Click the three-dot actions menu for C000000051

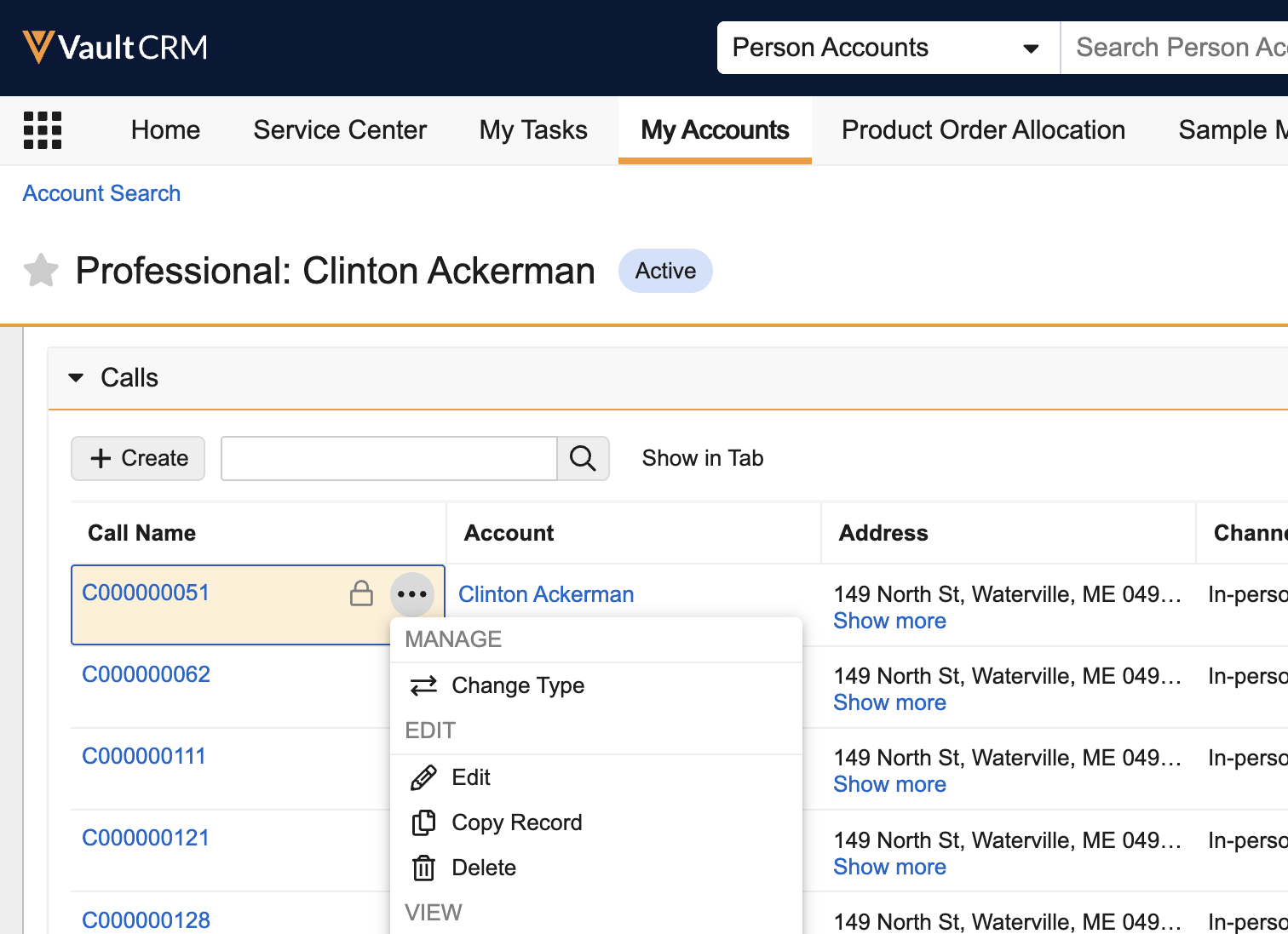coord(412,594)
